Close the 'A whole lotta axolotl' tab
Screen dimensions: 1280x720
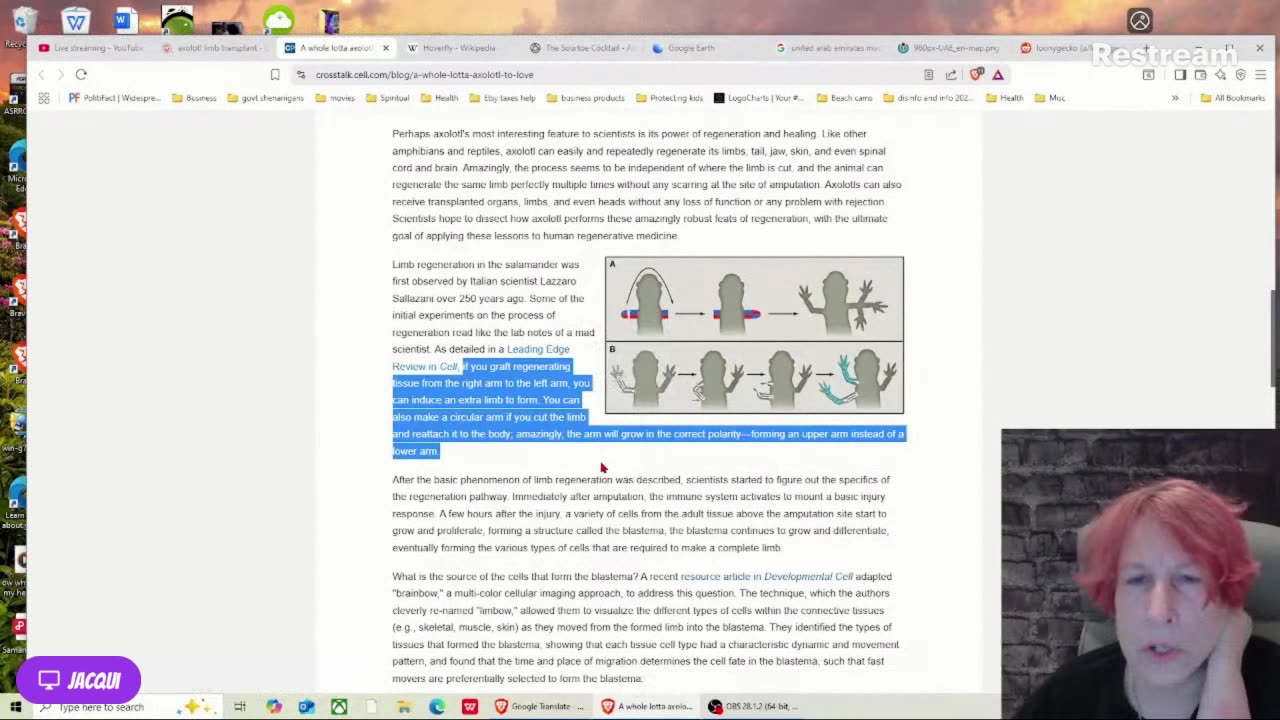pyautogui.click(x=385, y=48)
